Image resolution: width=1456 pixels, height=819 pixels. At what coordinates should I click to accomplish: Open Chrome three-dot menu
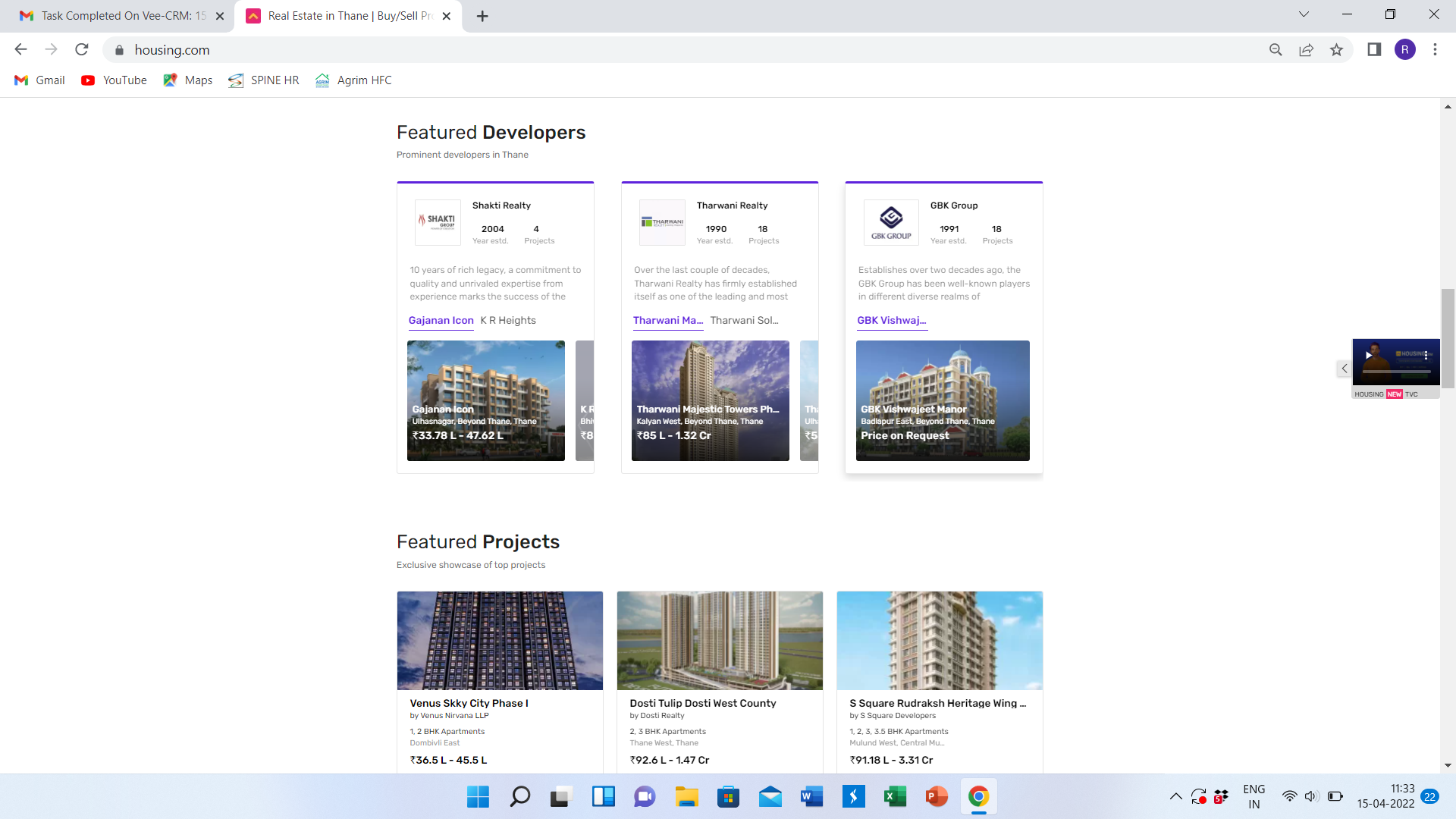pyautogui.click(x=1435, y=50)
